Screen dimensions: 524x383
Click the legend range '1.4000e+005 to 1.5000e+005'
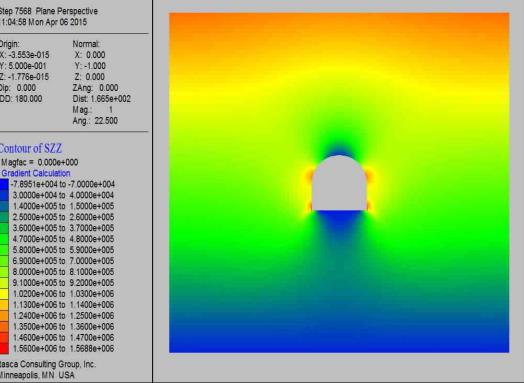click(63, 206)
